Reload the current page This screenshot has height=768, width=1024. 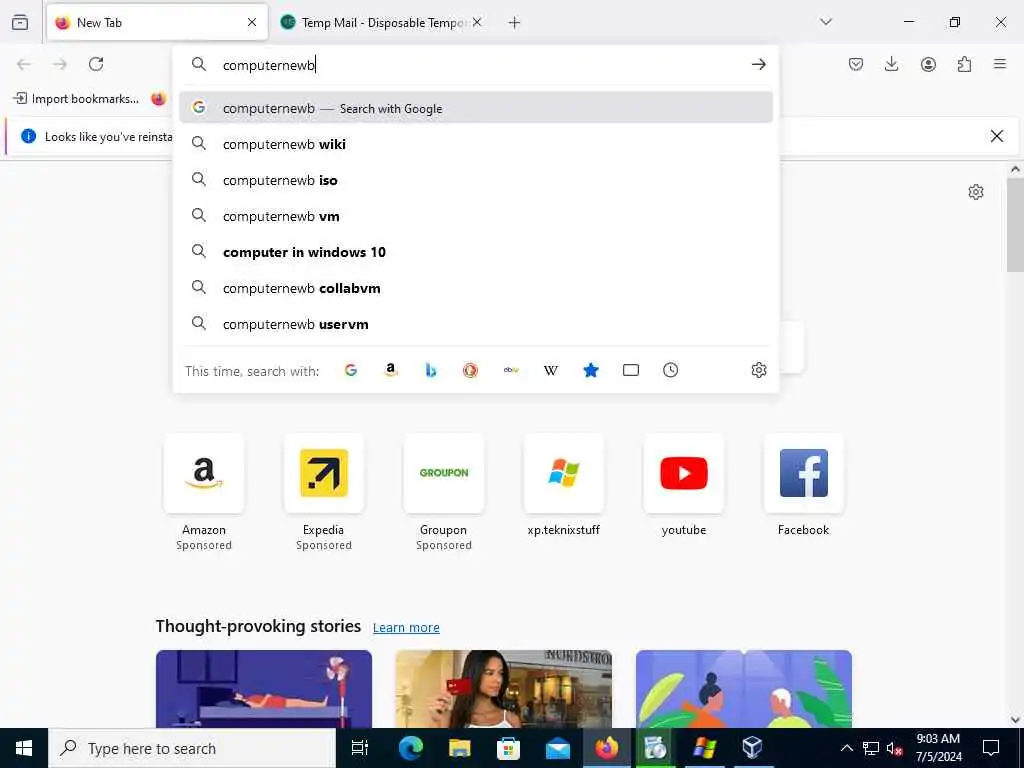pyautogui.click(x=96, y=64)
